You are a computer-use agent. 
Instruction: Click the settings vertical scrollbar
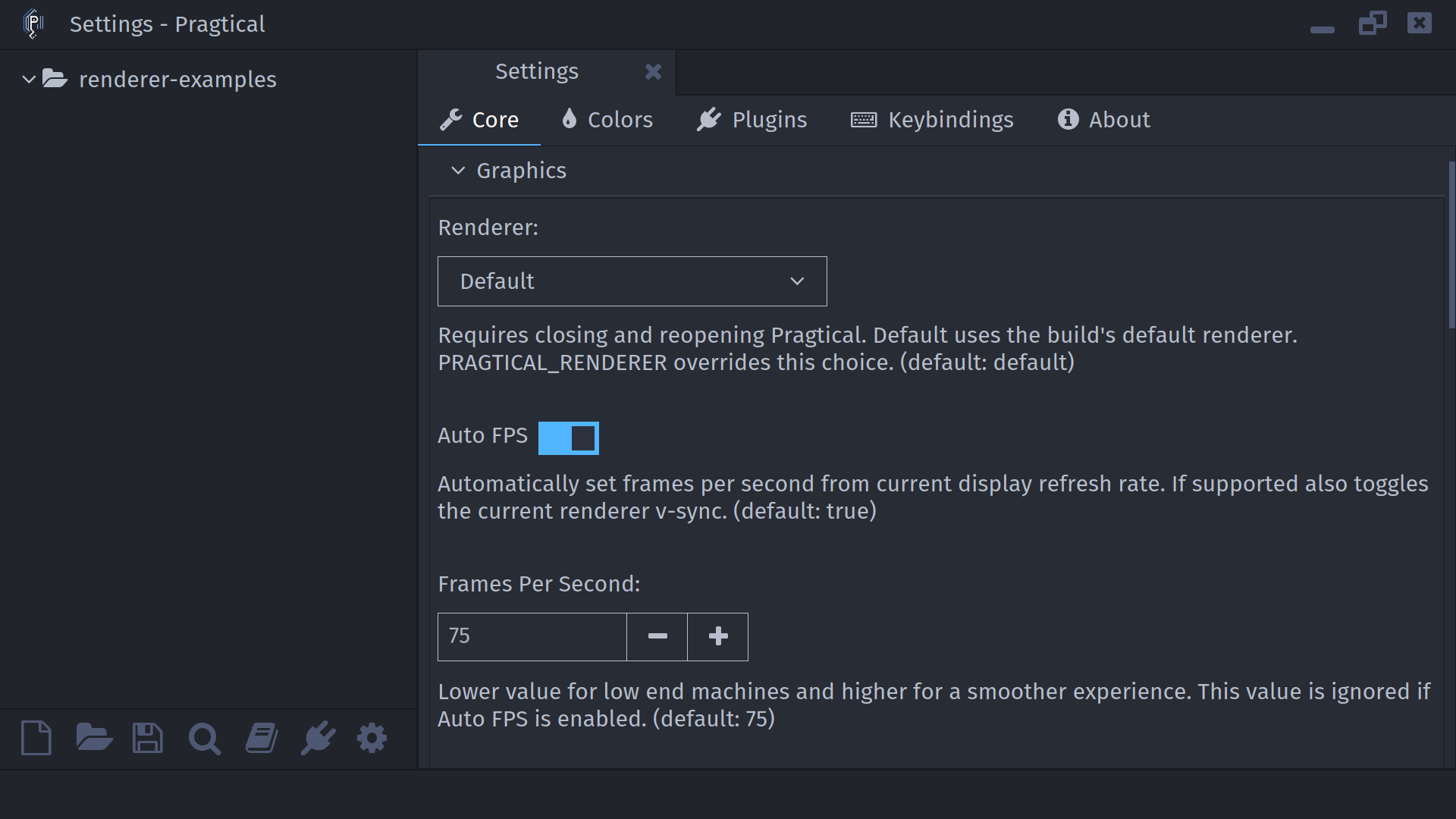pyautogui.click(x=1451, y=245)
